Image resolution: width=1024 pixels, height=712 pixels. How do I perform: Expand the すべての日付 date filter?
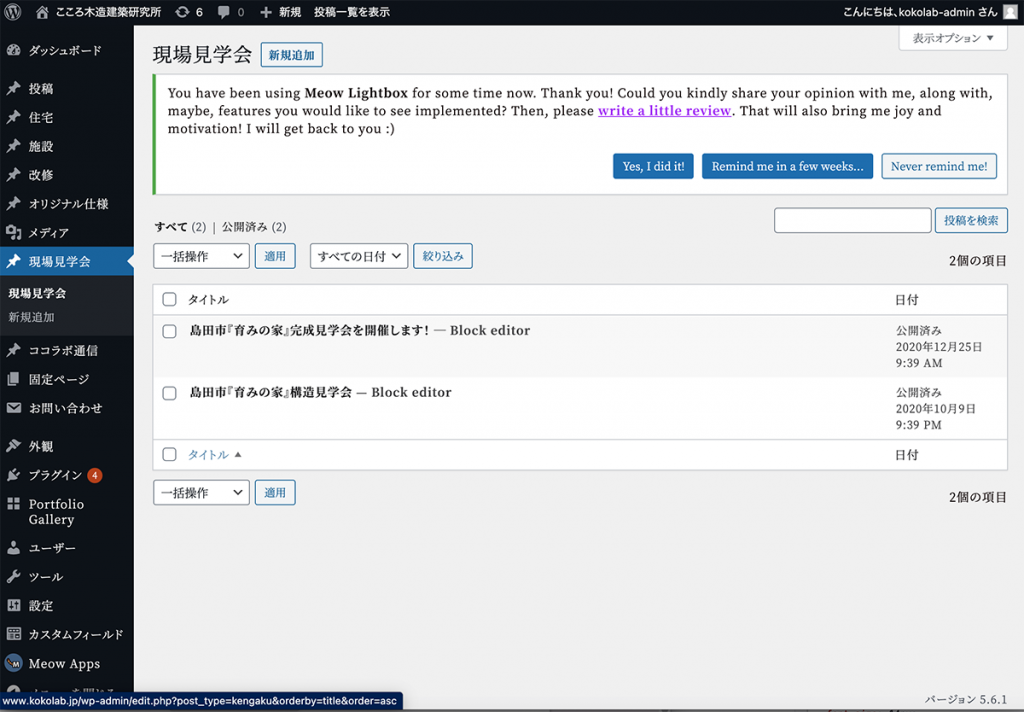359,256
